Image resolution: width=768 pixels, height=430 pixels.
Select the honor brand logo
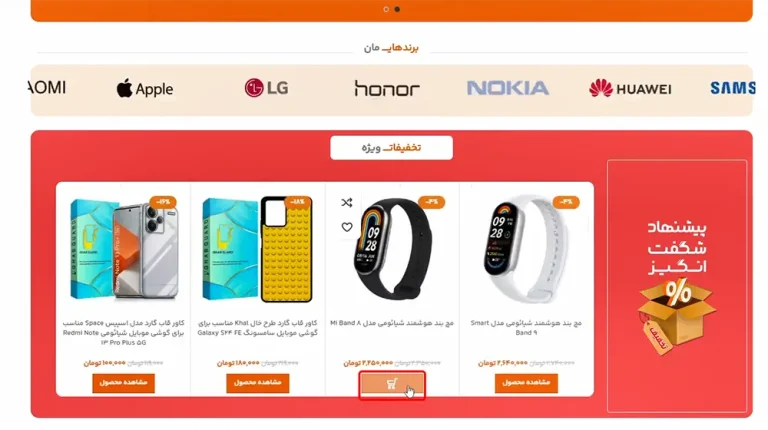(x=387, y=89)
